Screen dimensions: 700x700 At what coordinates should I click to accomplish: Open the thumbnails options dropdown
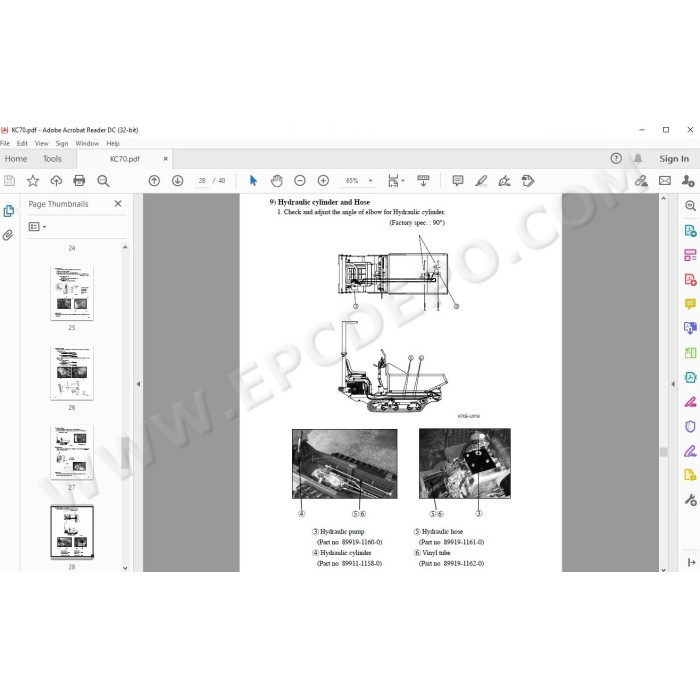click(38, 227)
